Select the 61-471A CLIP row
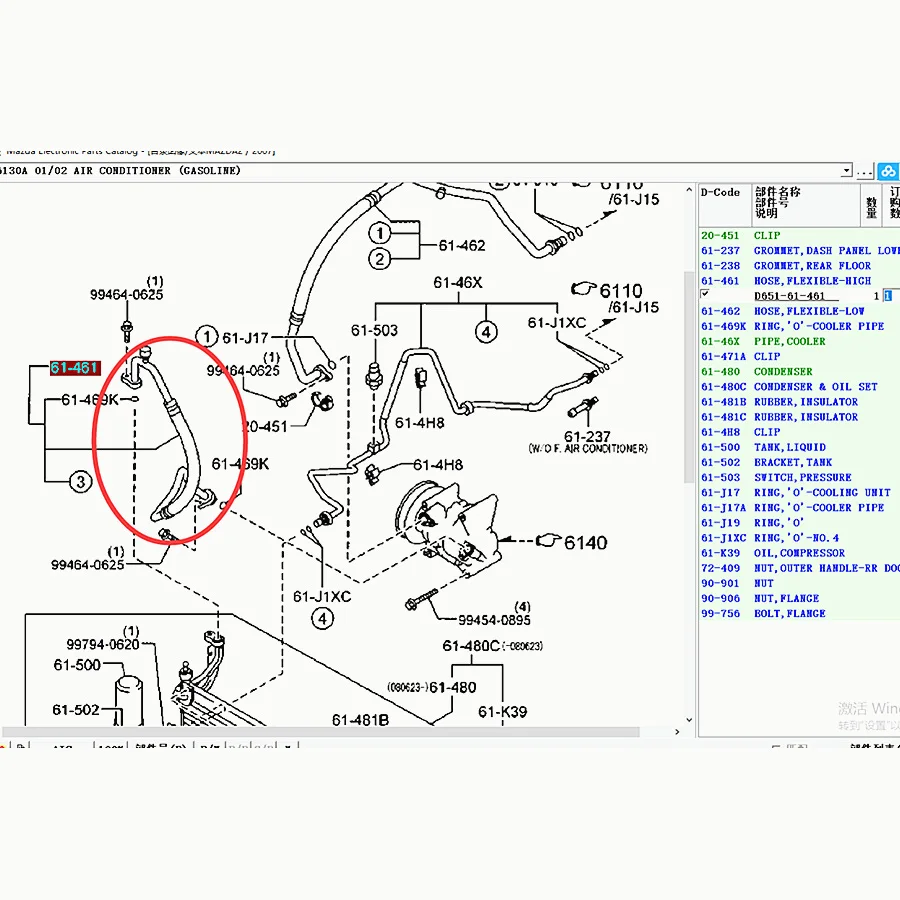 pos(799,356)
